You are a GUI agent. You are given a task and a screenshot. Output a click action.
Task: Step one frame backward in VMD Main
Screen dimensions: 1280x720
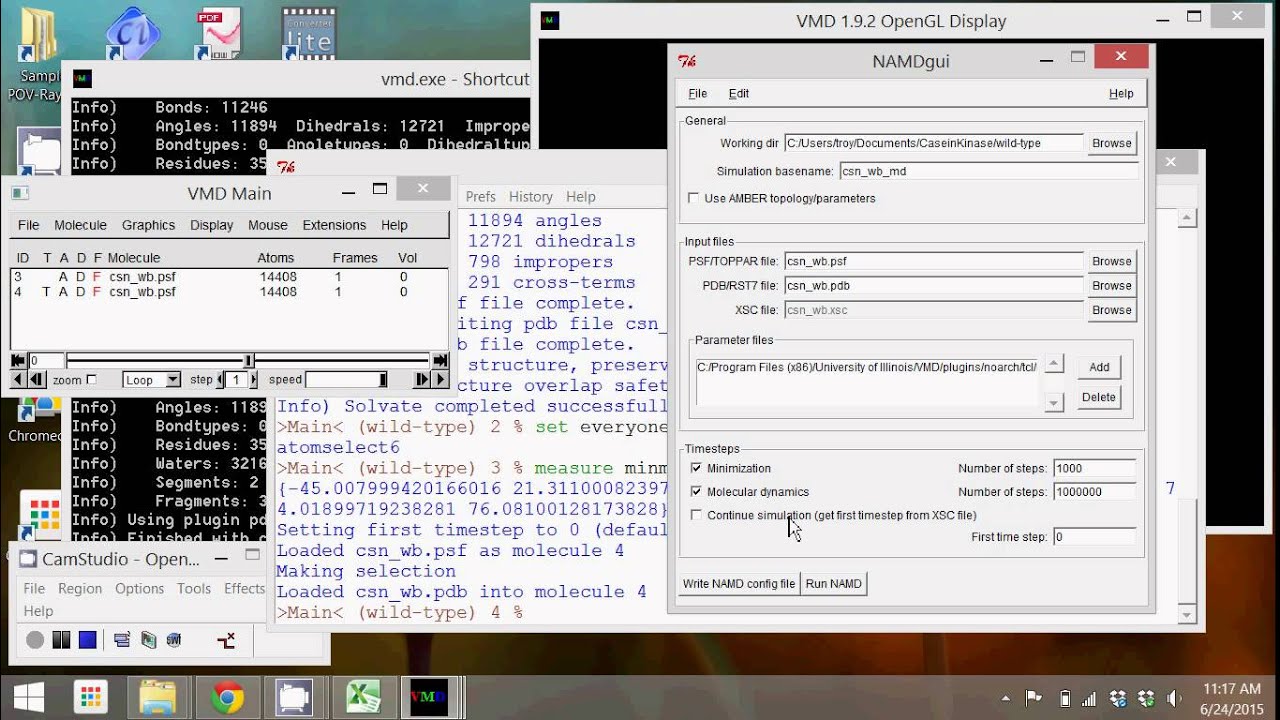38,380
